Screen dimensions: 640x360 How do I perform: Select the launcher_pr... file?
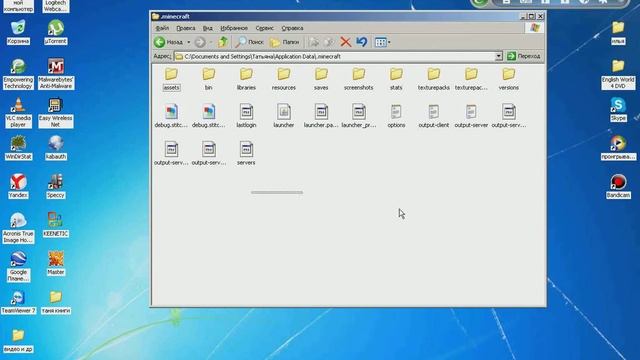(x=359, y=116)
